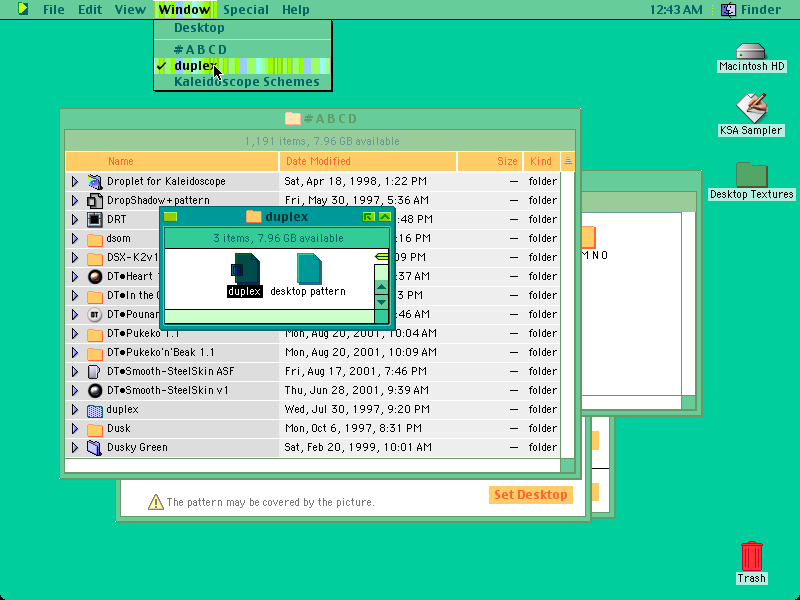
Task: Click DT•Pukeko'n'Beak 1.1 folder icon
Action: 94,353
